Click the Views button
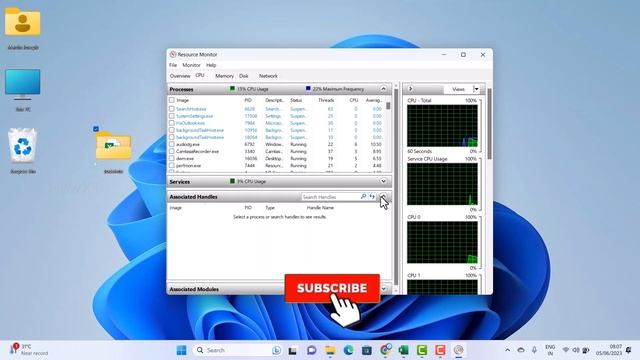Image resolution: width=640 pixels, height=360 pixels. tap(458, 89)
